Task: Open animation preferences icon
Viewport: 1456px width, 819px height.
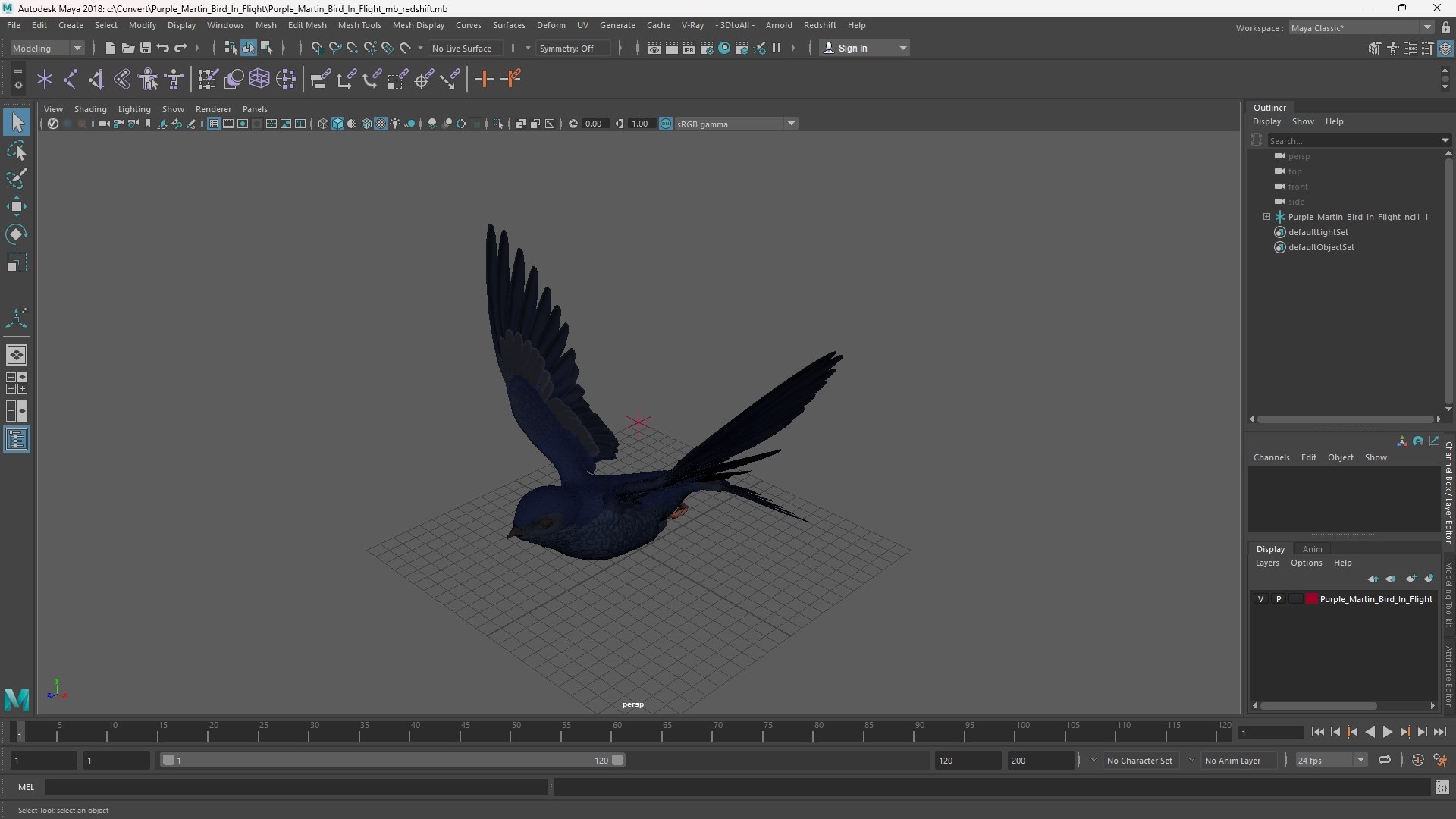Action: (x=1440, y=760)
